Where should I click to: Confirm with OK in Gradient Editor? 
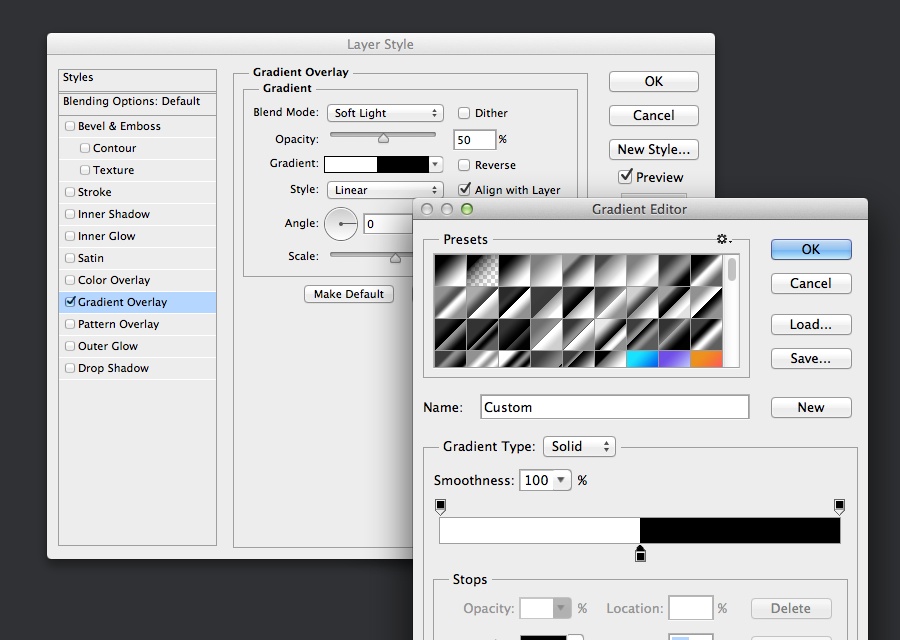point(811,249)
